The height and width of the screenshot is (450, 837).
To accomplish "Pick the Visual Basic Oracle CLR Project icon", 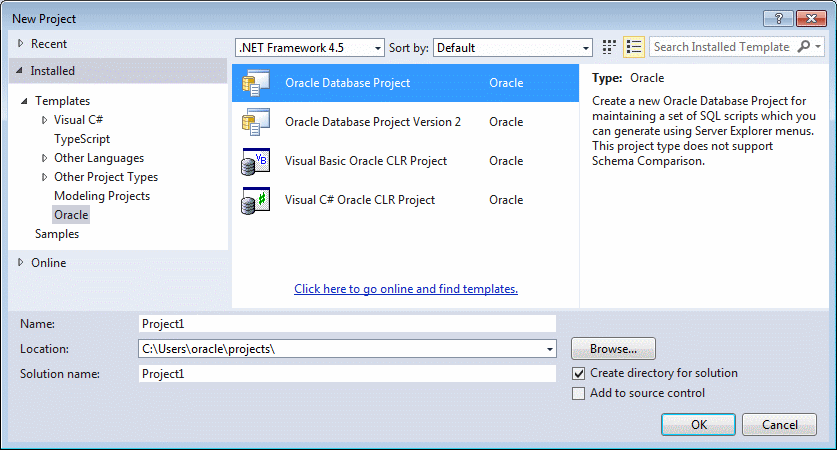I will pyautogui.click(x=256, y=161).
